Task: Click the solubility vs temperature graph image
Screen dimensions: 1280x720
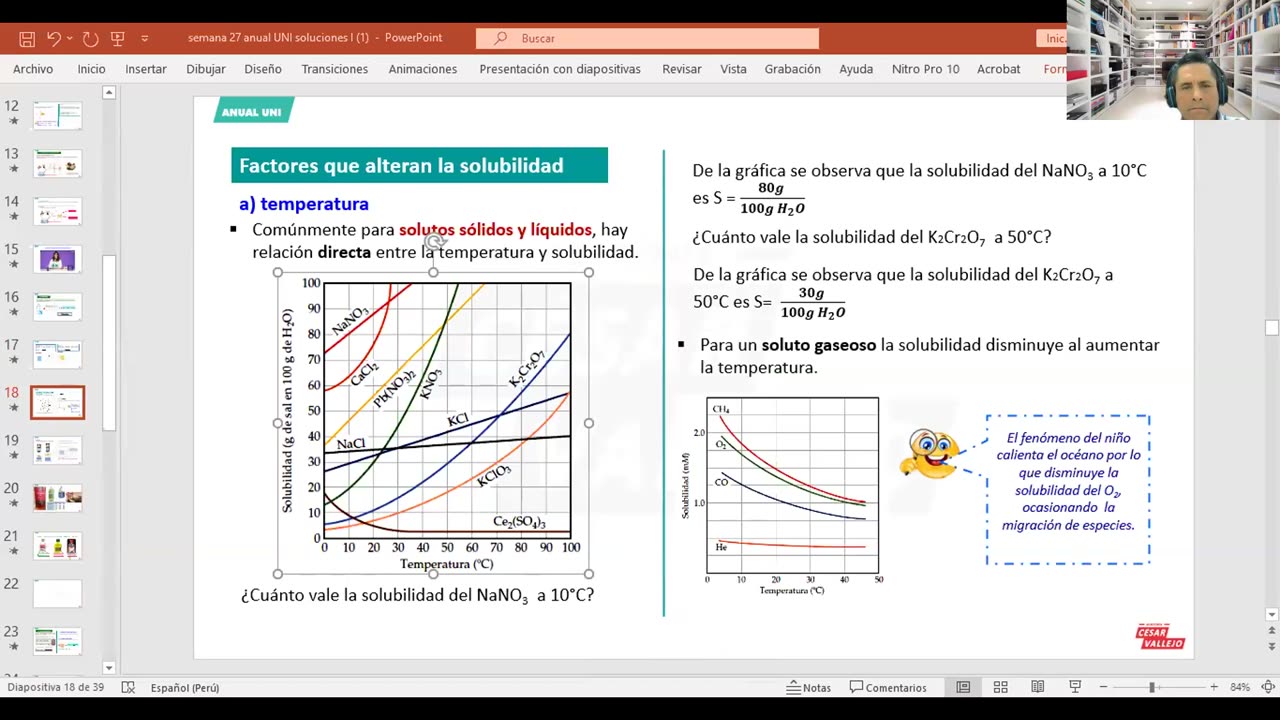Action: [433, 423]
